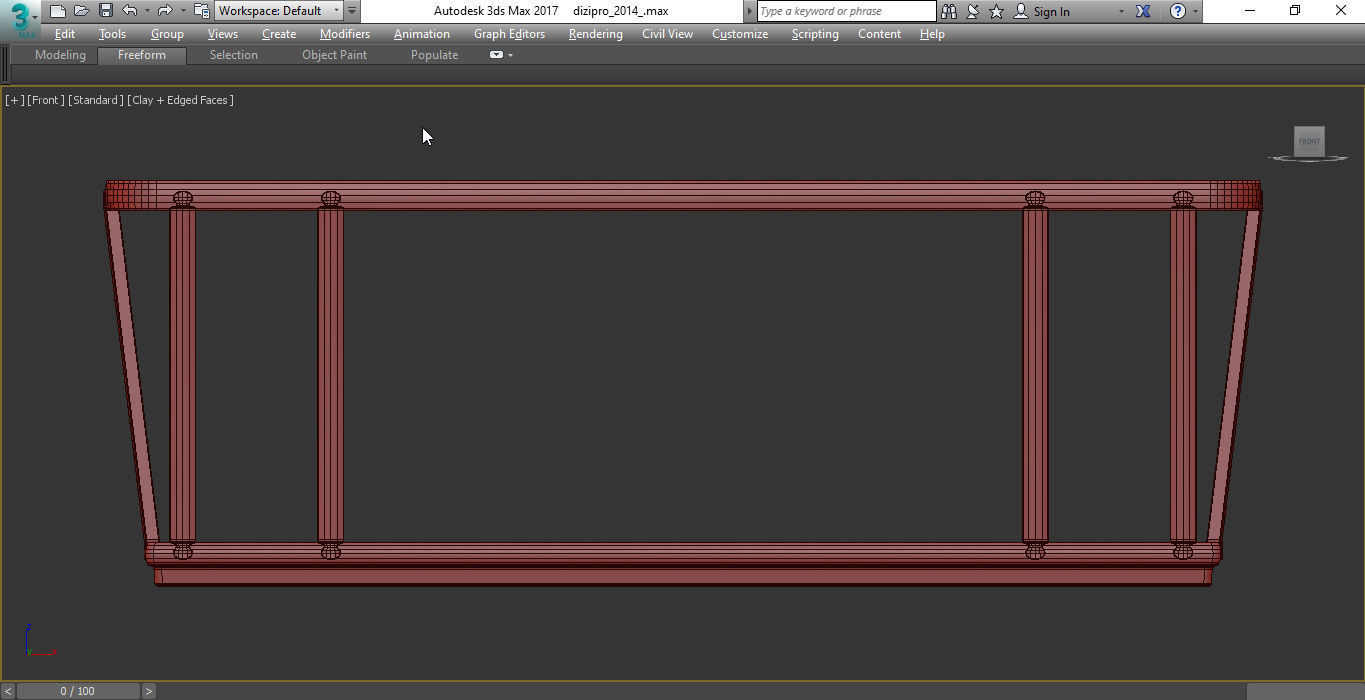Open the Tools menu
Viewport: 1365px width, 700px height.
(x=112, y=34)
